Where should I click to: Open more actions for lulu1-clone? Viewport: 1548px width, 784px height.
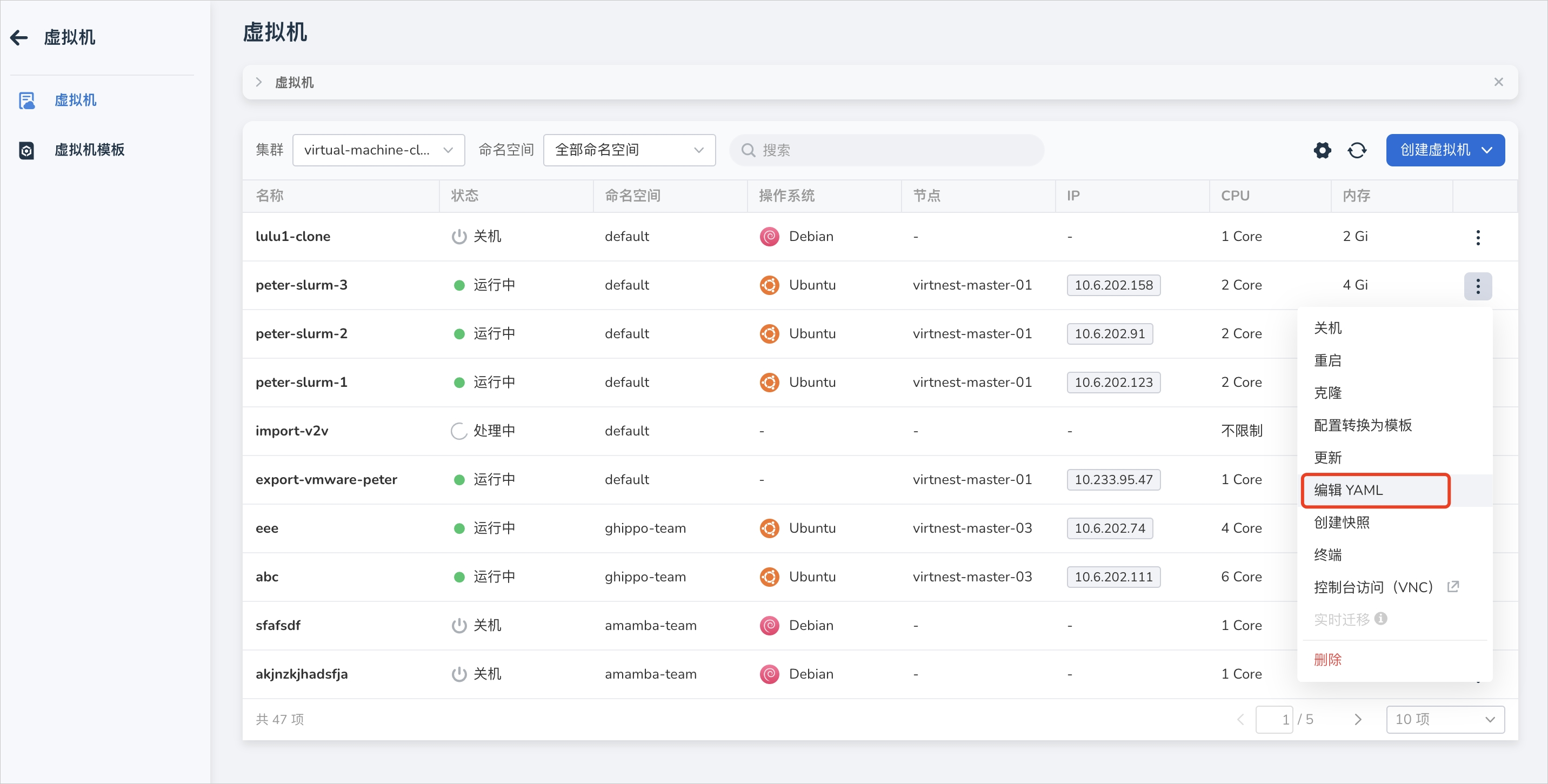coord(1478,237)
